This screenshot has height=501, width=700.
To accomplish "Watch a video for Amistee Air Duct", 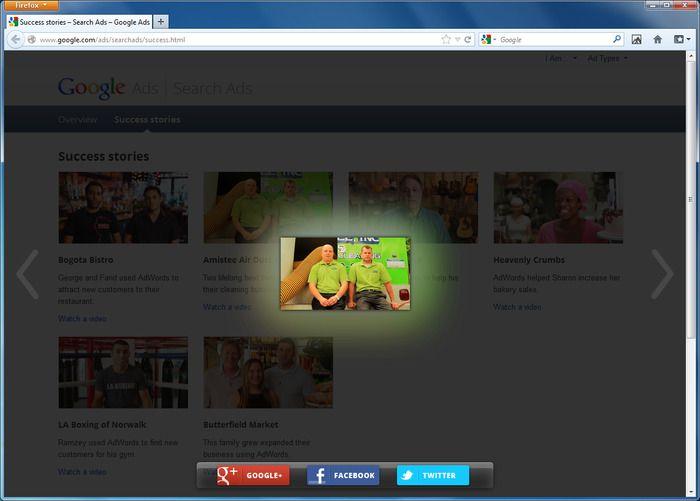I will click(x=227, y=307).
